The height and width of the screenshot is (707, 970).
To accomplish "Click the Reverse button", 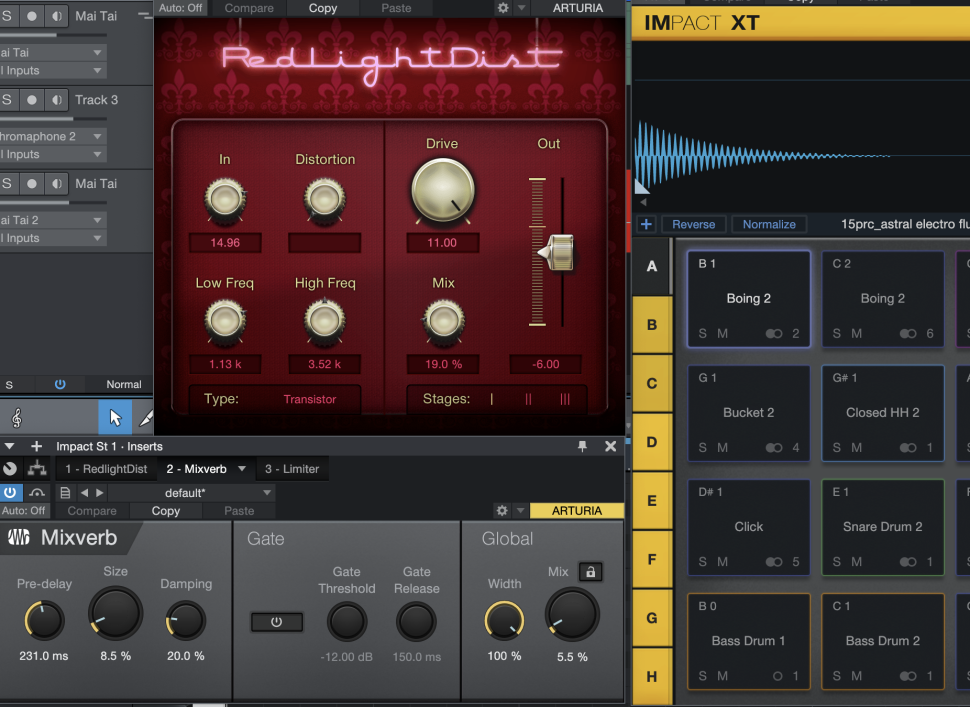I will pyautogui.click(x=693, y=225).
